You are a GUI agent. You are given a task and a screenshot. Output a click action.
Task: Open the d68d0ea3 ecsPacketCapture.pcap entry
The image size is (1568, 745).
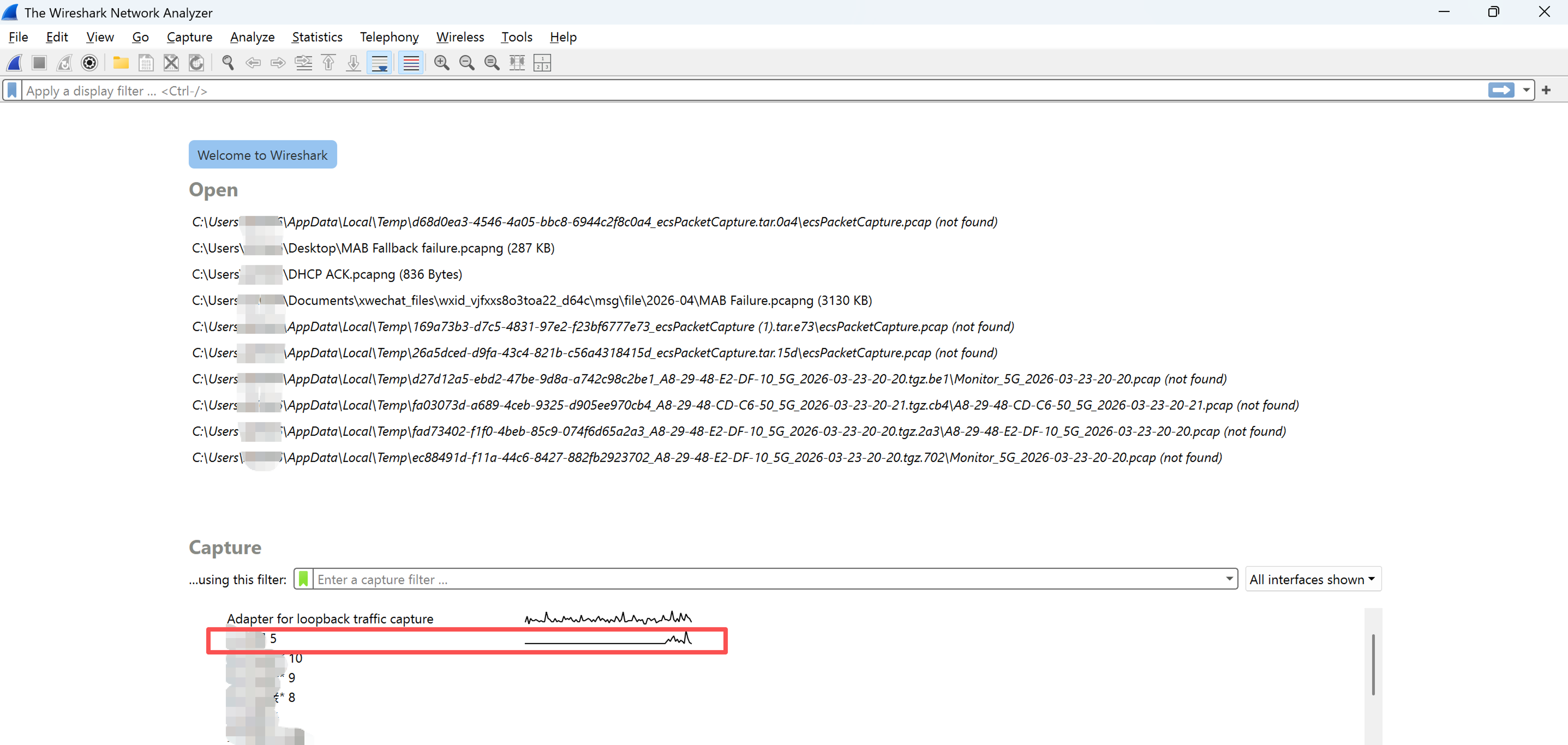click(595, 222)
